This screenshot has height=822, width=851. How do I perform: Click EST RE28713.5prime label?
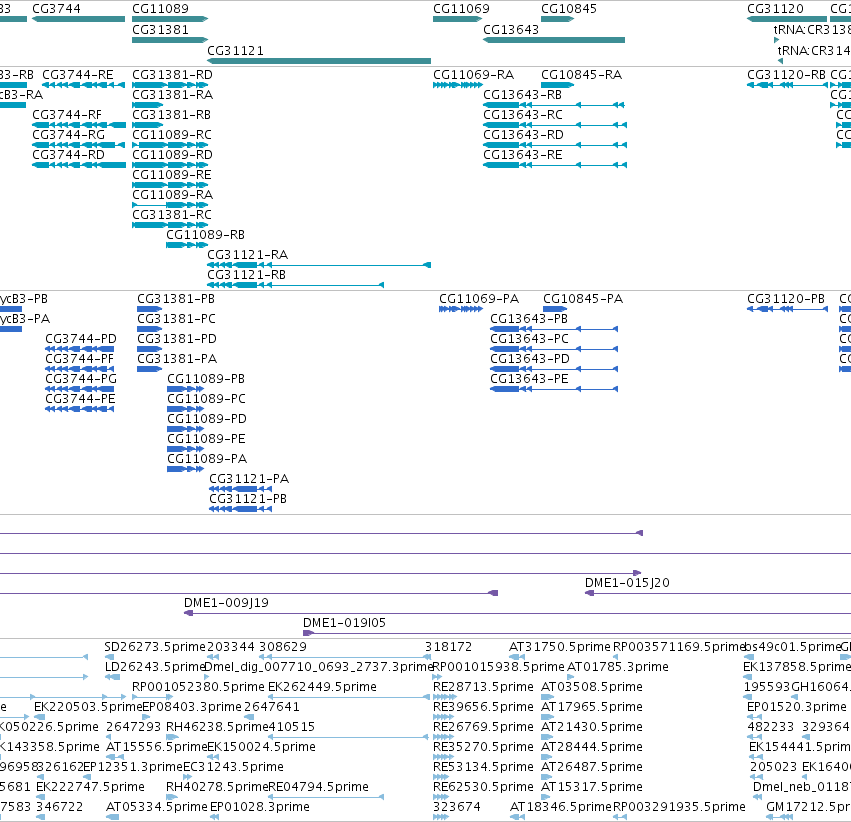[x=484, y=687]
